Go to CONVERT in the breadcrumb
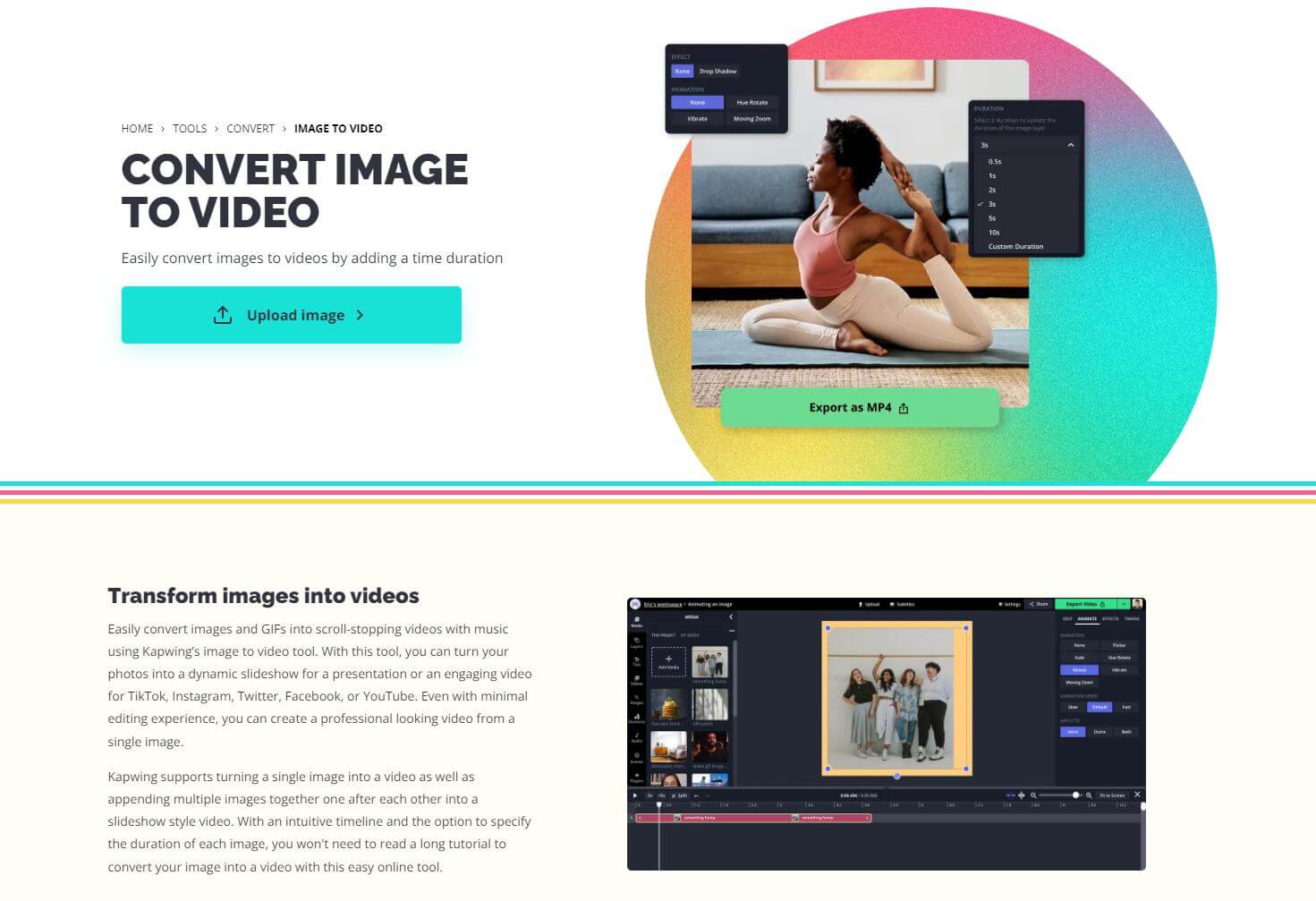Viewport: 1316px width, 901px height. click(x=250, y=129)
